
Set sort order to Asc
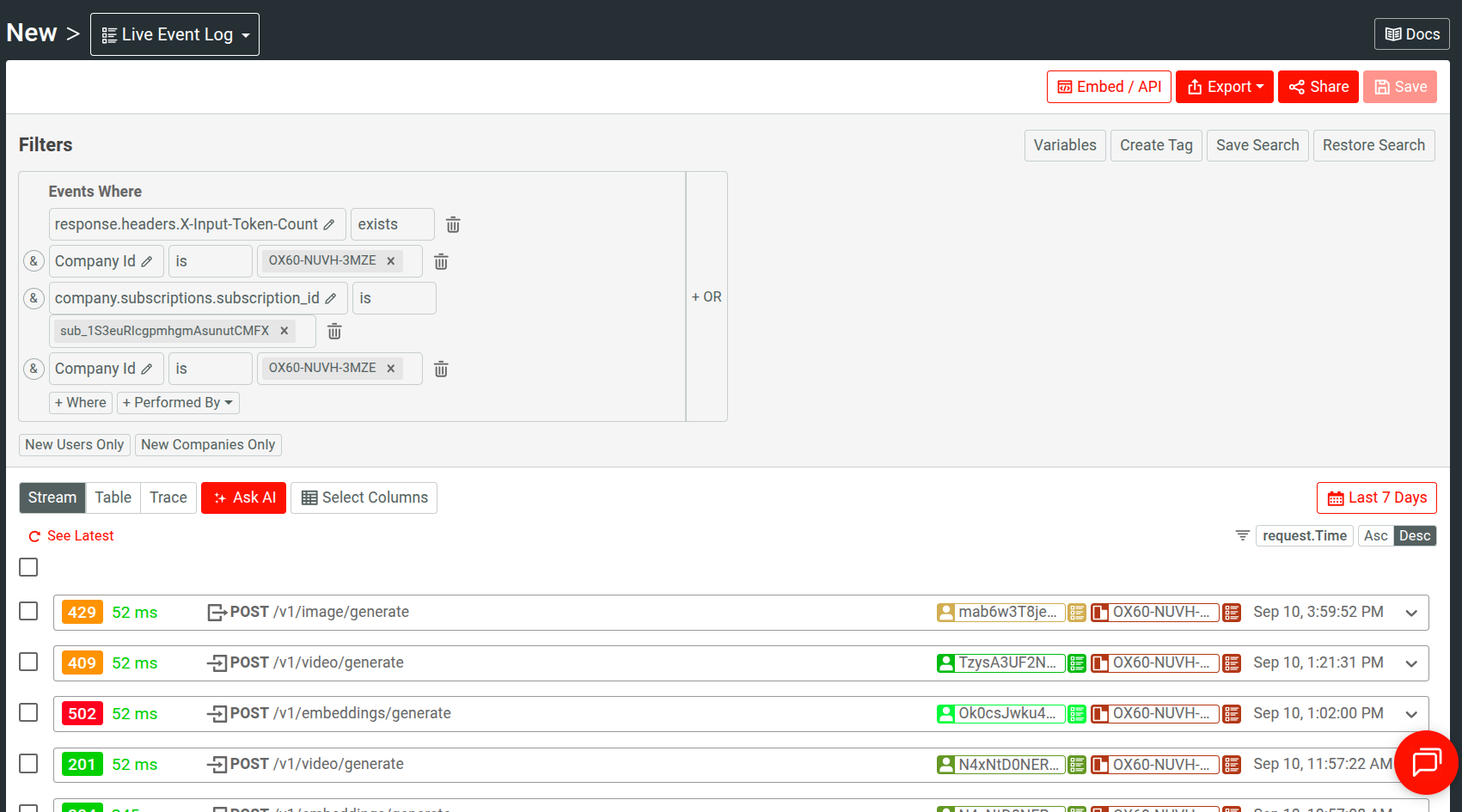(x=1376, y=535)
